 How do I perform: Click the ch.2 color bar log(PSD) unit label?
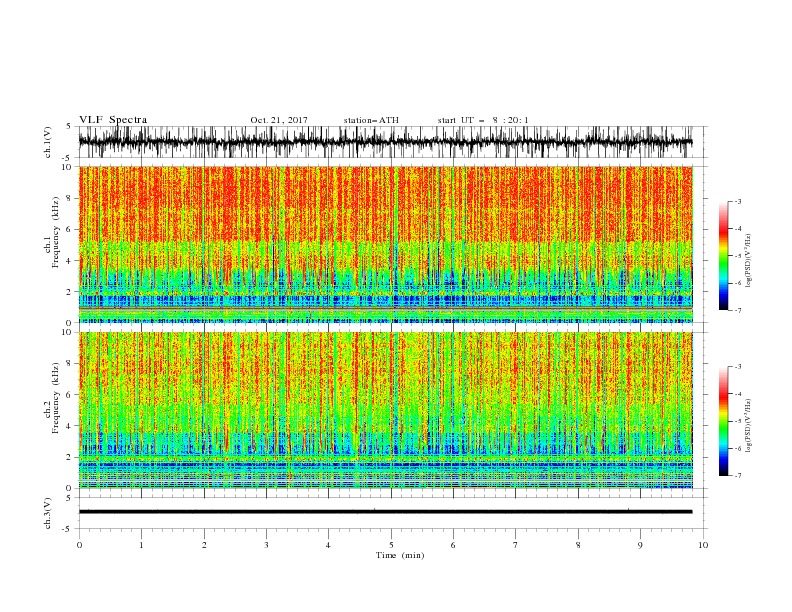749,425
